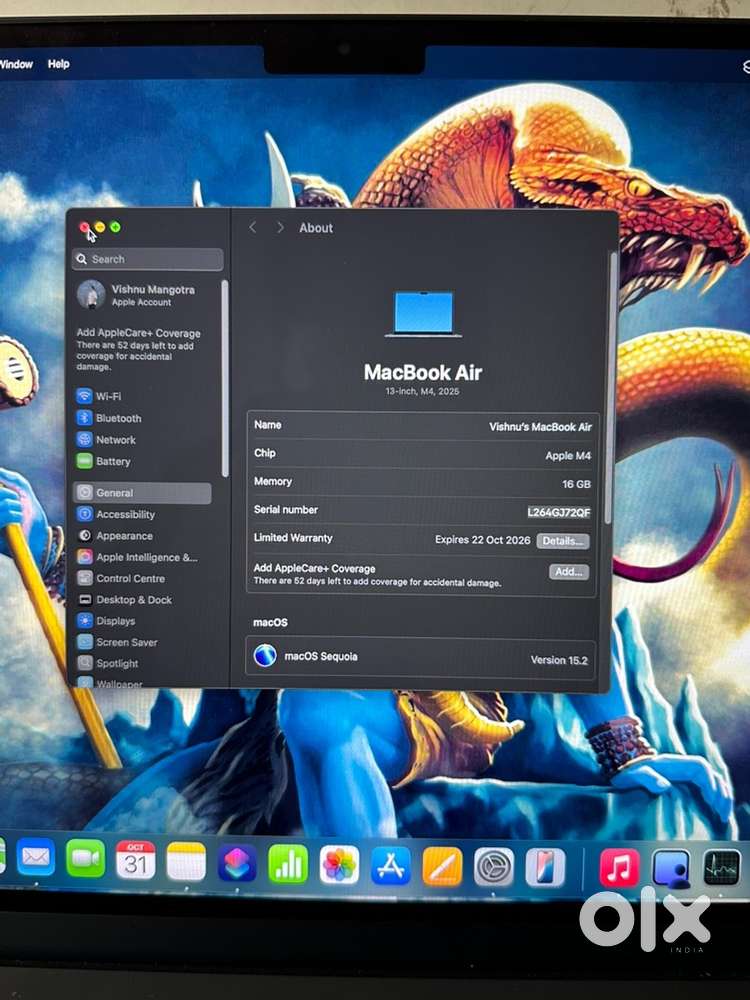Click the Search field in System Settings
The width and height of the screenshot is (750, 1000).
pos(148,259)
